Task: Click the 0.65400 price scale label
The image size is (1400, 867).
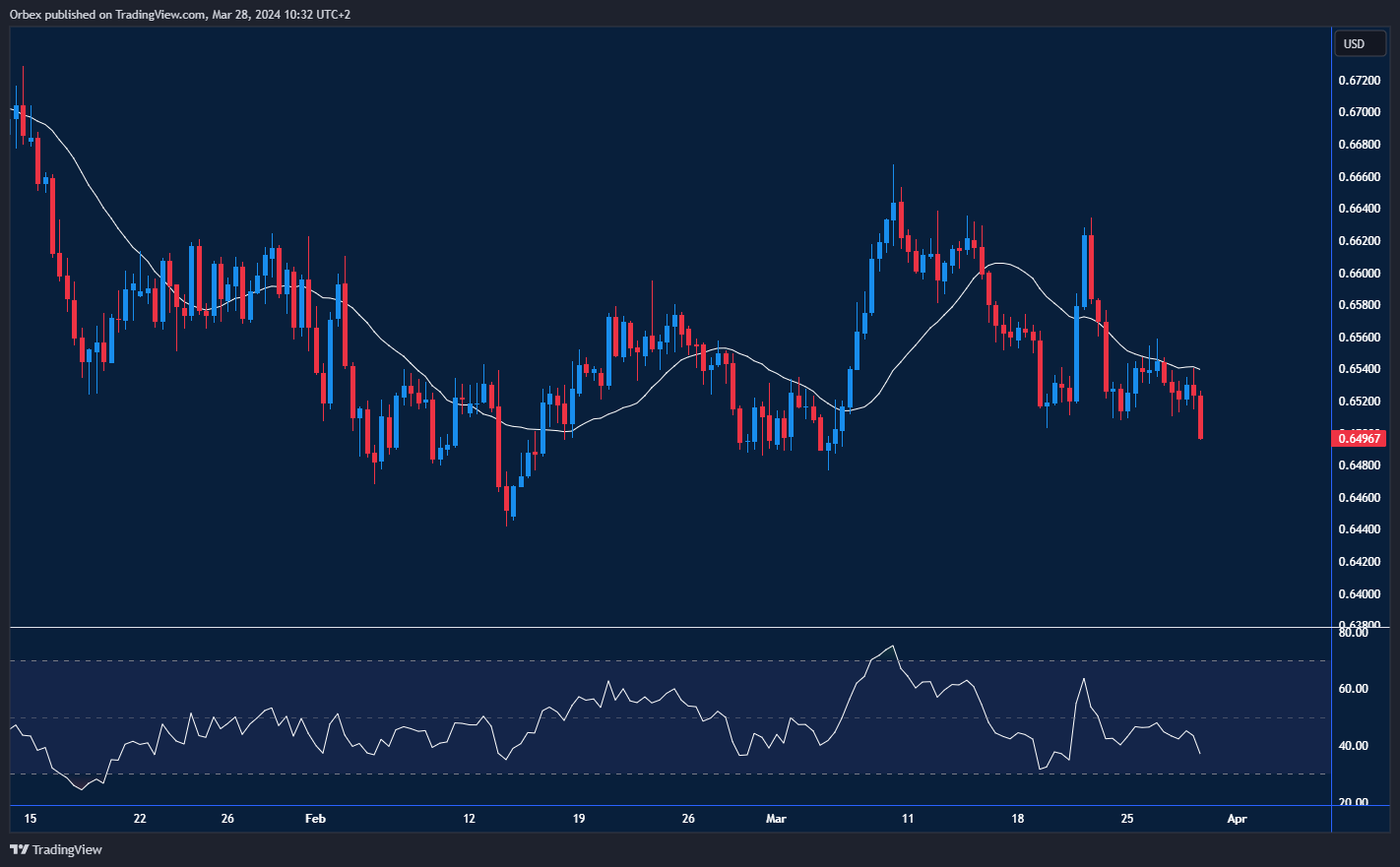Action: (x=1359, y=369)
